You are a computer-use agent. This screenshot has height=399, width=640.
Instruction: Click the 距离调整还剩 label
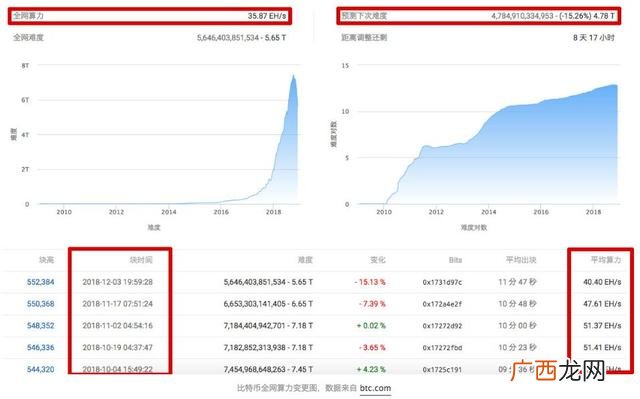[364, 38]
